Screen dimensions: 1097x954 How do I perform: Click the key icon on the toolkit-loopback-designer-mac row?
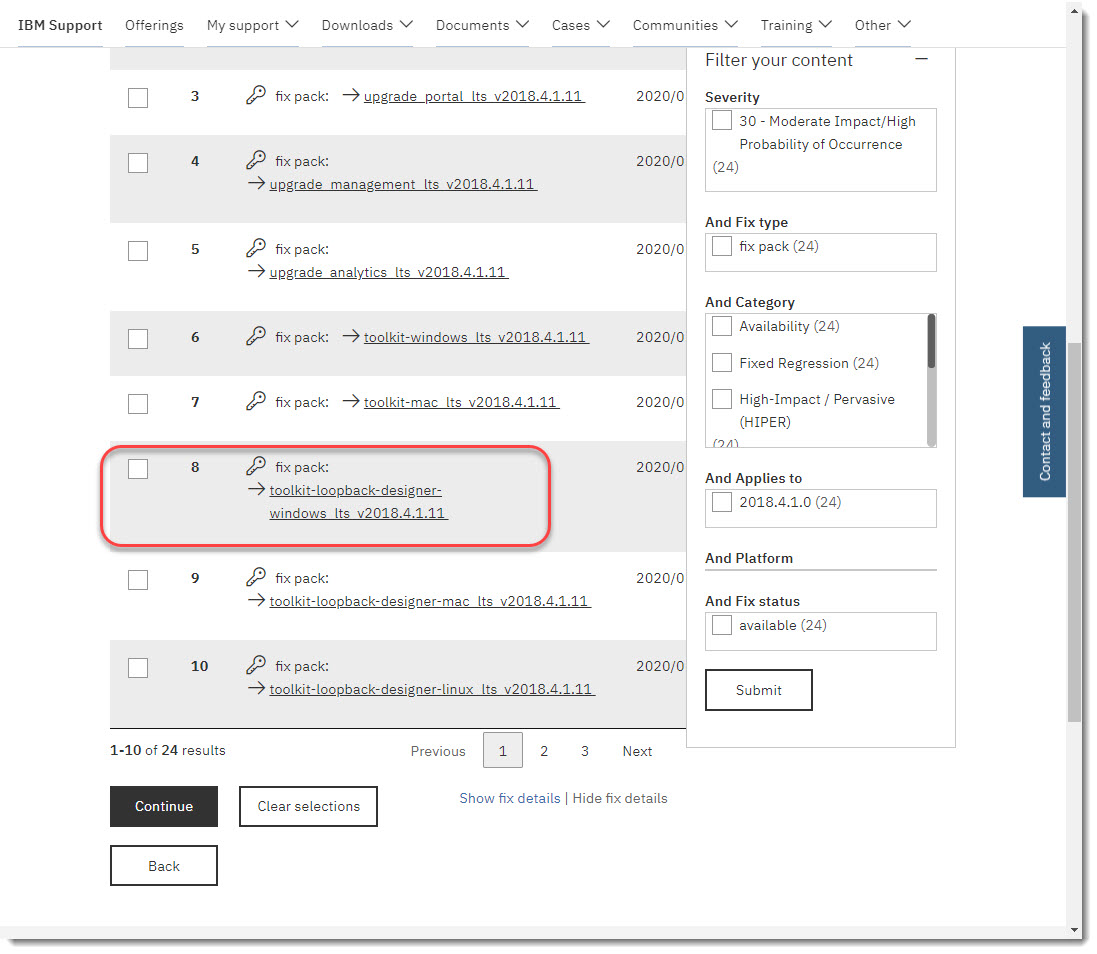click(255, 577)
